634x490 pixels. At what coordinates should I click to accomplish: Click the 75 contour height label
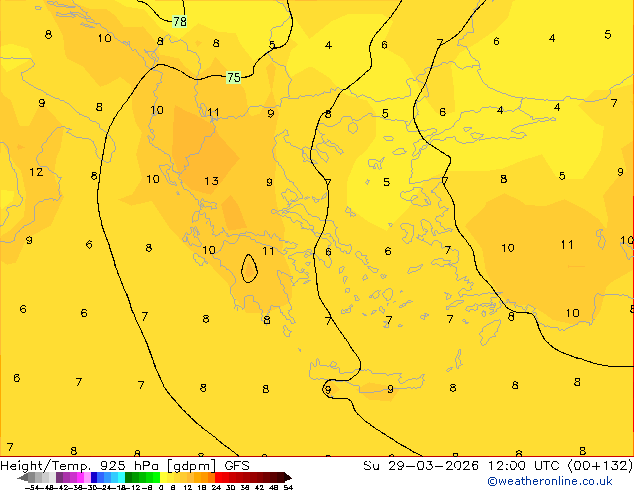tap(233, 77)
